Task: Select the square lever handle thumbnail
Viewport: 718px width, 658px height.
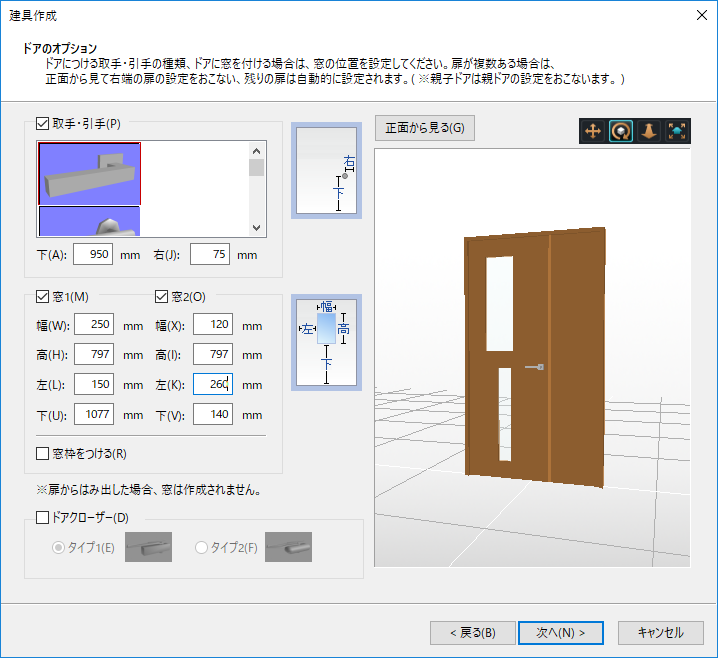Action: click(x=90, y=173)
